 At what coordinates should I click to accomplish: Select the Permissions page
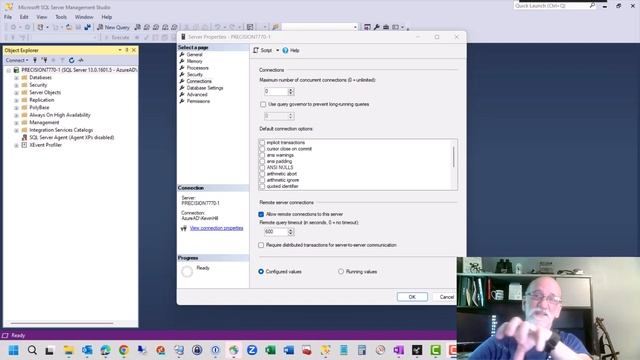pyautogui.click(x=198, y=101)
